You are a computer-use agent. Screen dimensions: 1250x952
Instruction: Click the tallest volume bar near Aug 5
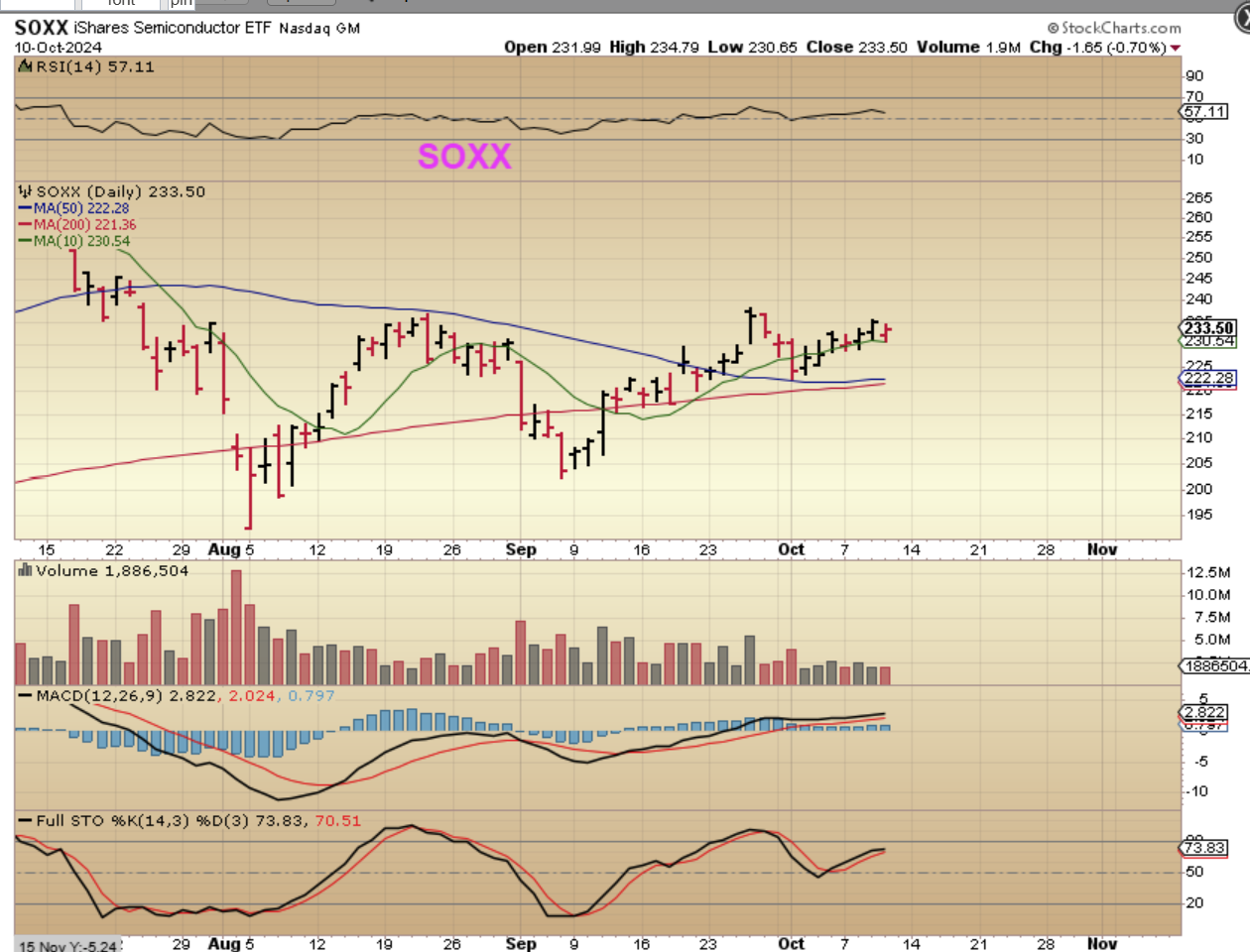coord(236,627)
